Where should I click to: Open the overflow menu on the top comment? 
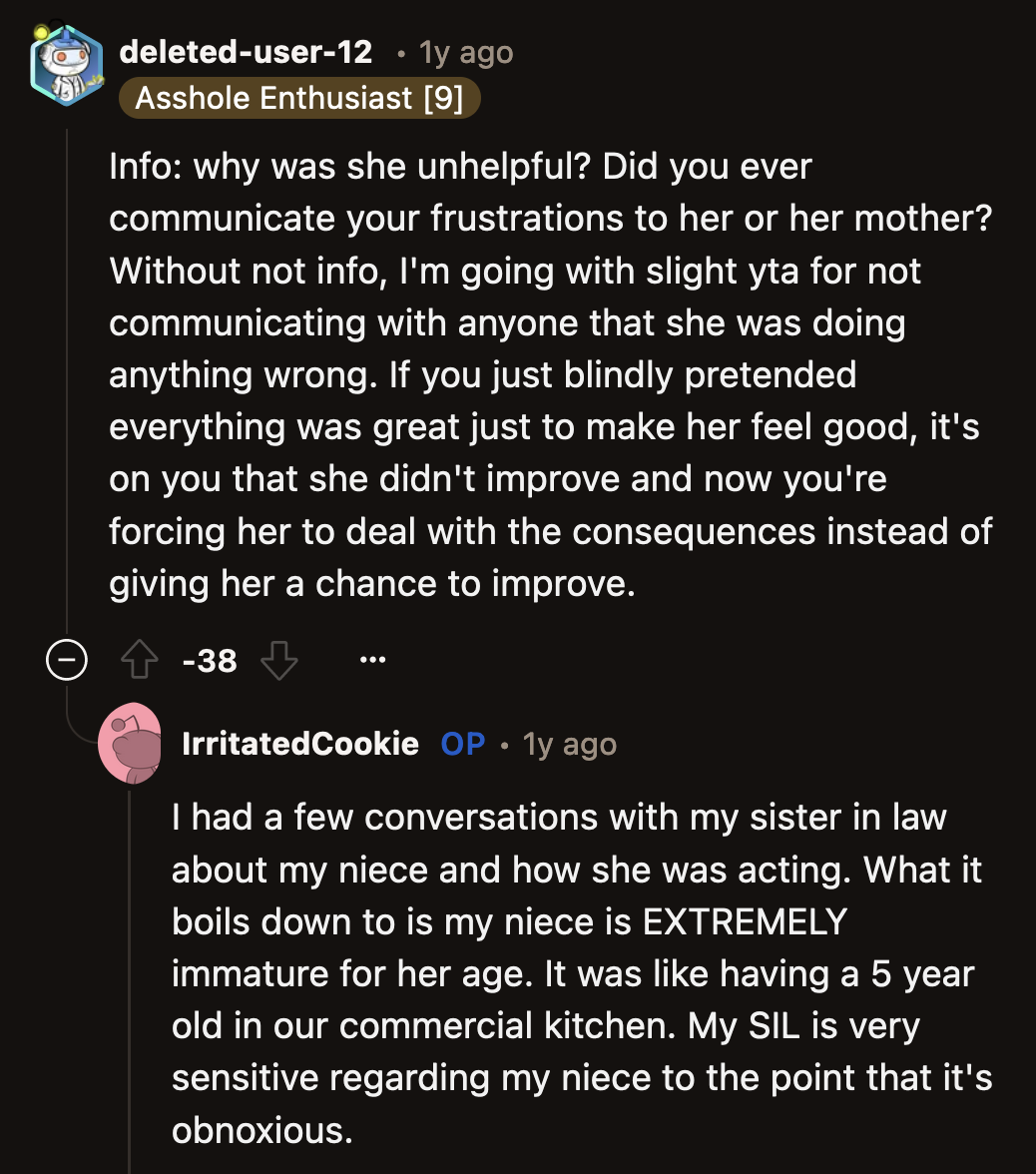372,660
